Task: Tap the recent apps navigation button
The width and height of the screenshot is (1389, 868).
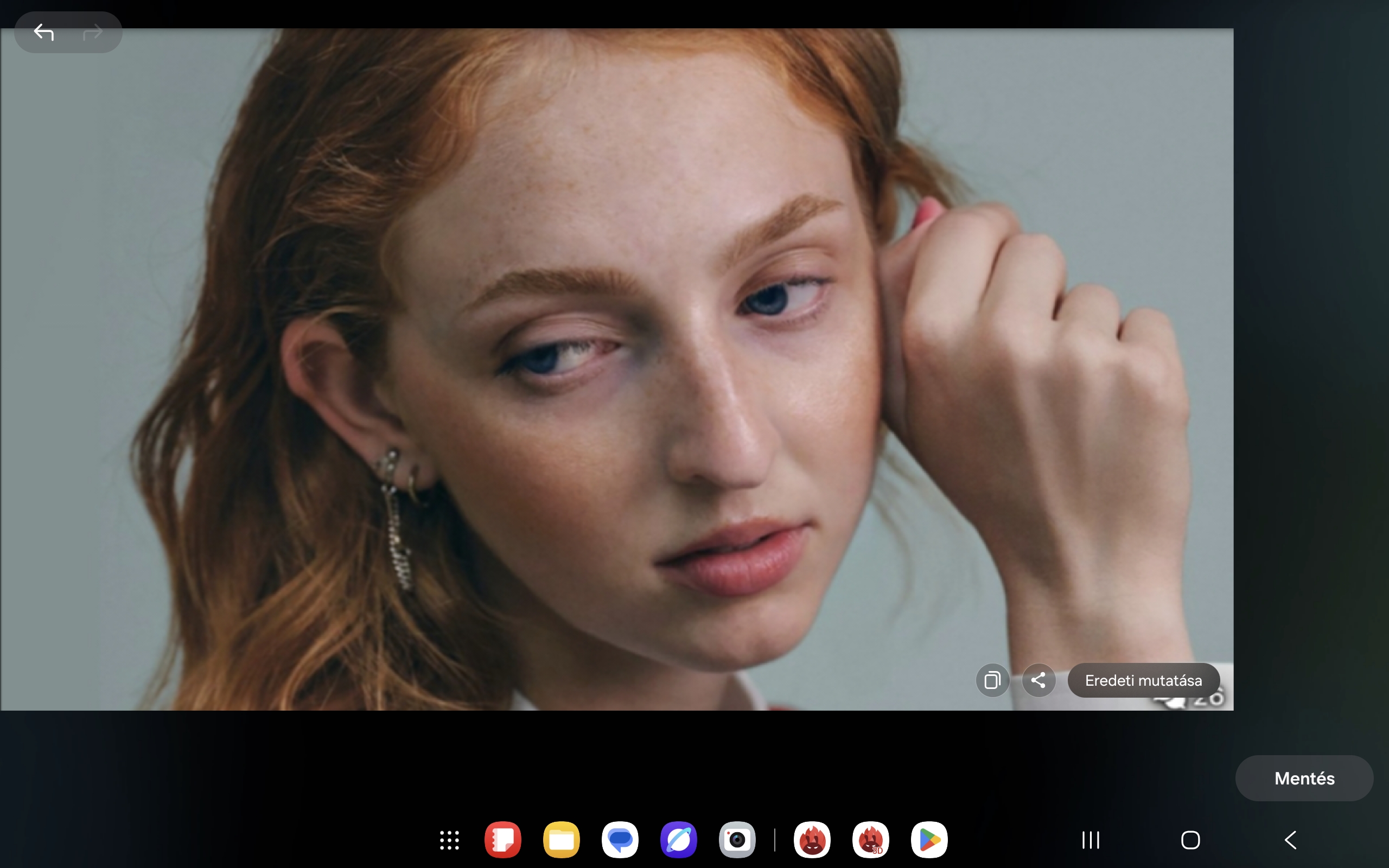Action: pos(1091,840)
